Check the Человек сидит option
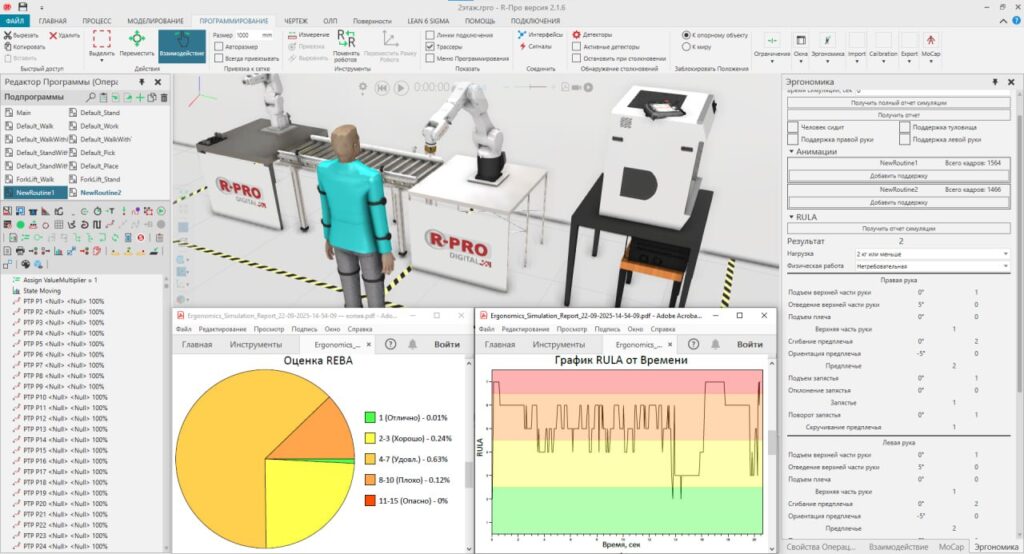 793,127
